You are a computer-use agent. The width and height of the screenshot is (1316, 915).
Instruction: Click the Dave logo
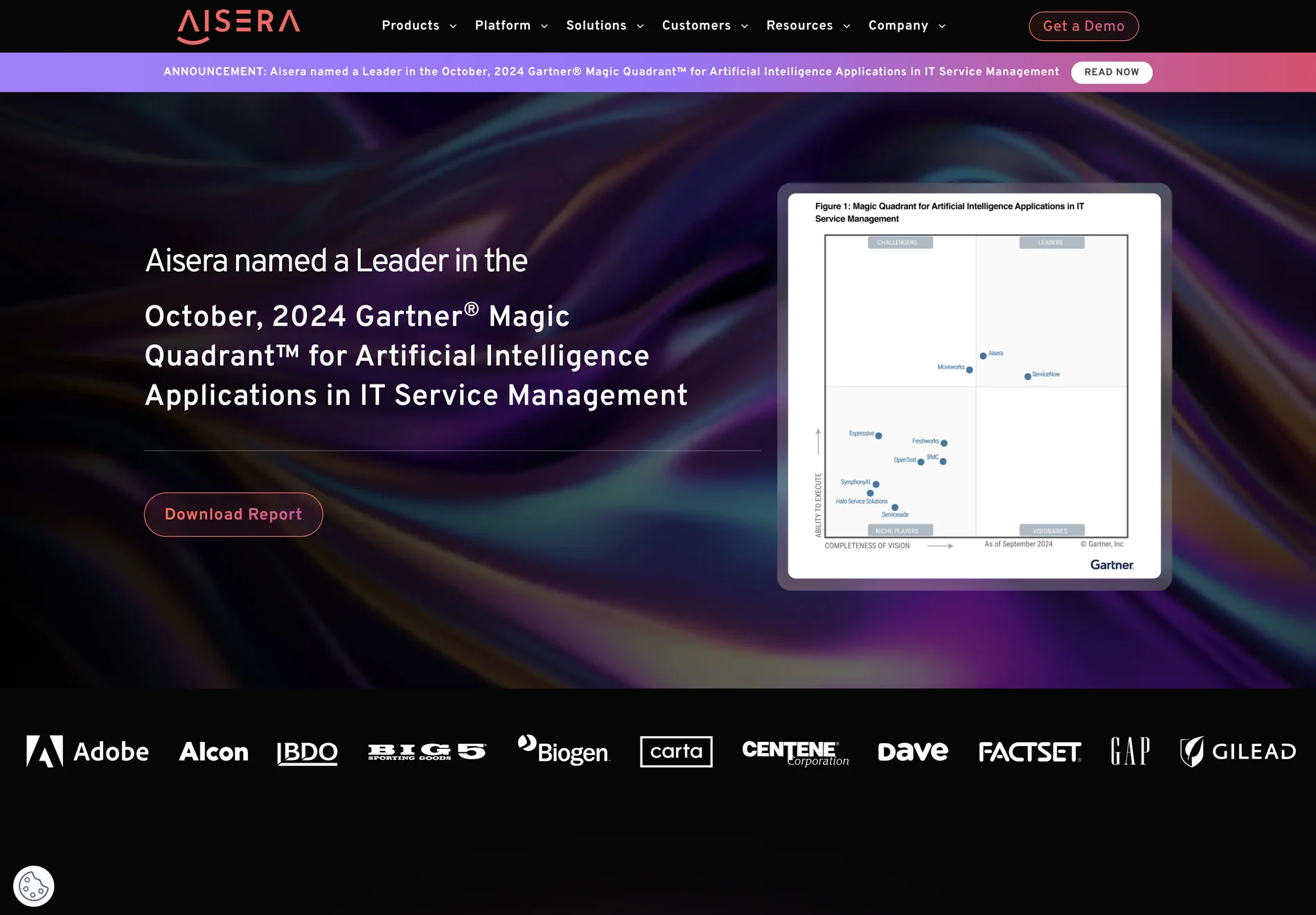click(913, 752)
